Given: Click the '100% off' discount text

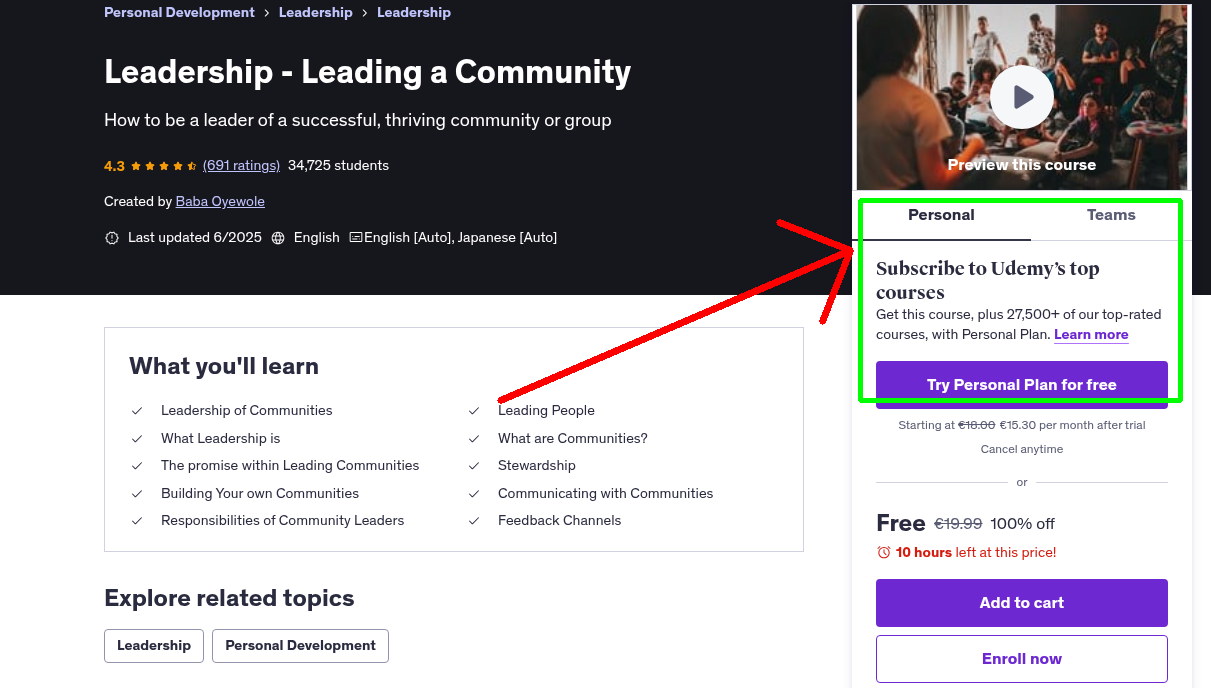Looking at the screenshot, I should click(x=1023, y=524).
